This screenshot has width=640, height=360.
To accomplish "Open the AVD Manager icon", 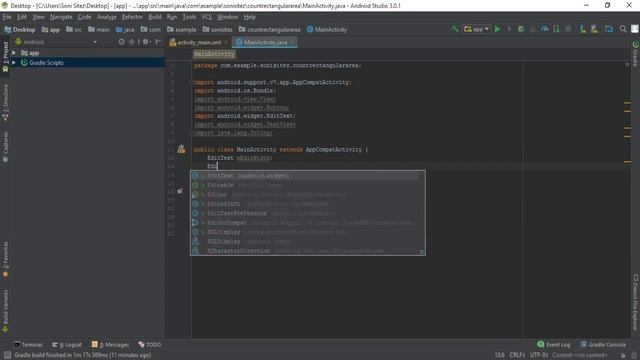I will coord(582,29).
